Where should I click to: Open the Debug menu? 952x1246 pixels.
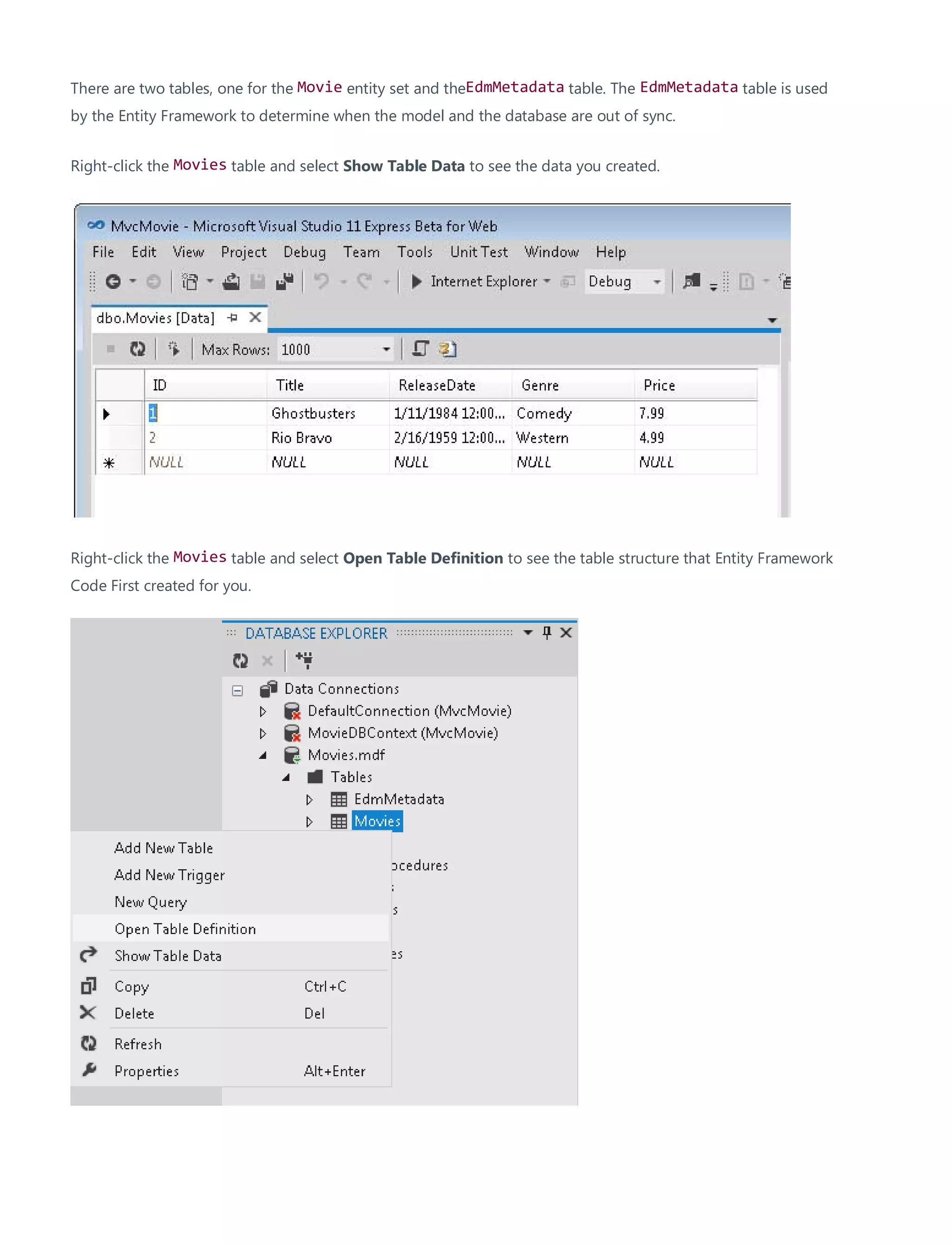(305, 252)
